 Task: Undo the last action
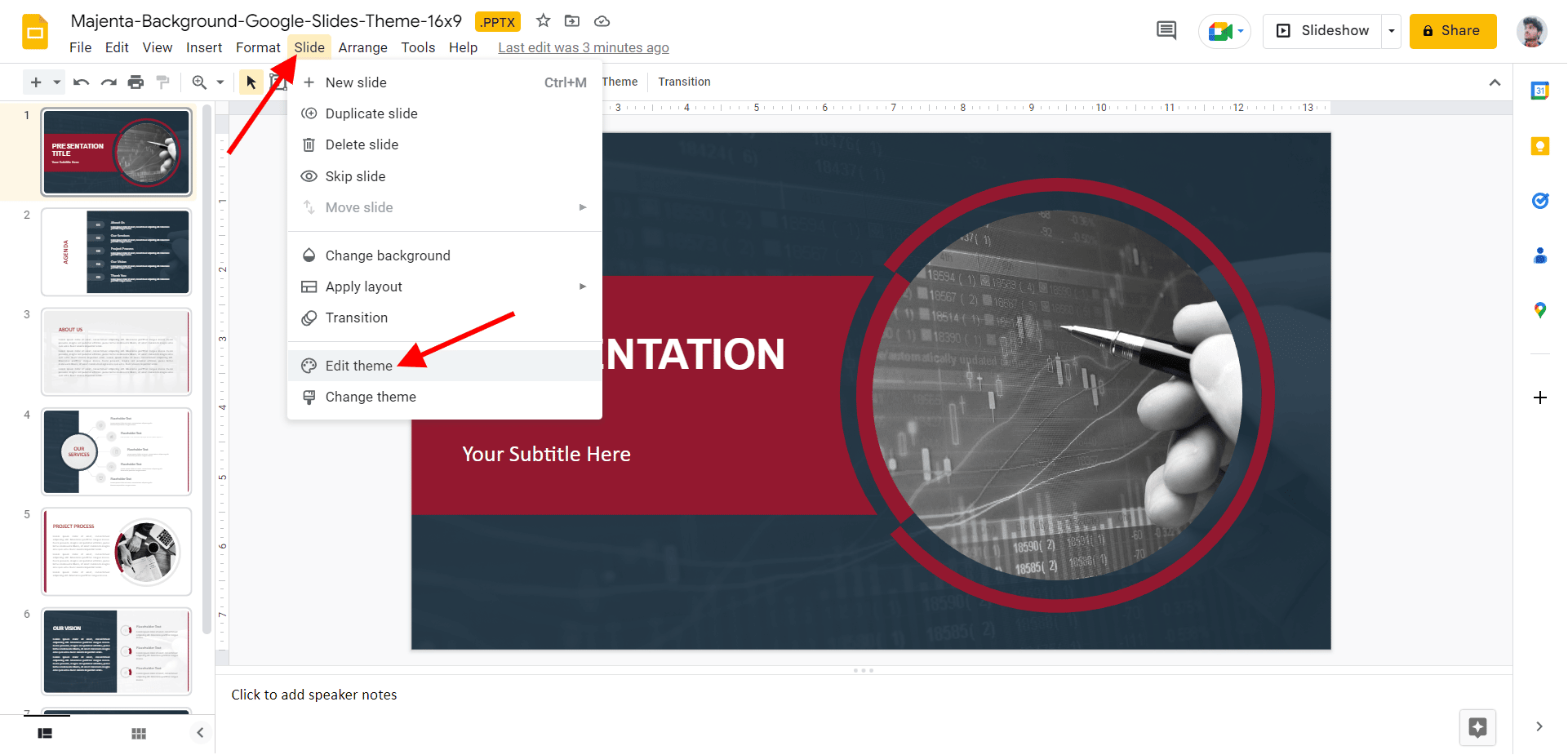[x=81, y=82]
